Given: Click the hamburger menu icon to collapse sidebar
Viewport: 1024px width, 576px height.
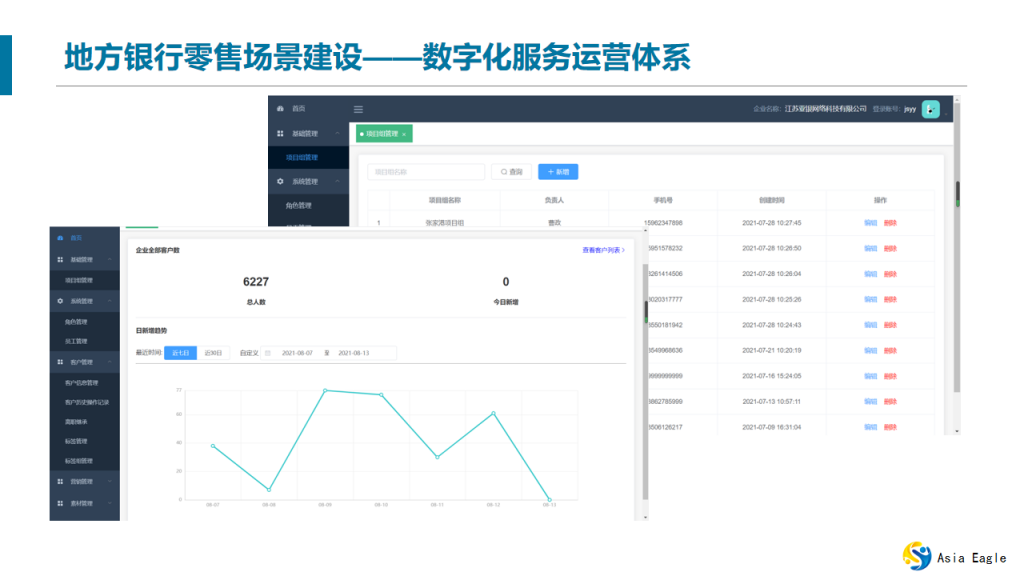Looking at the screenshot, I should 358,108.
